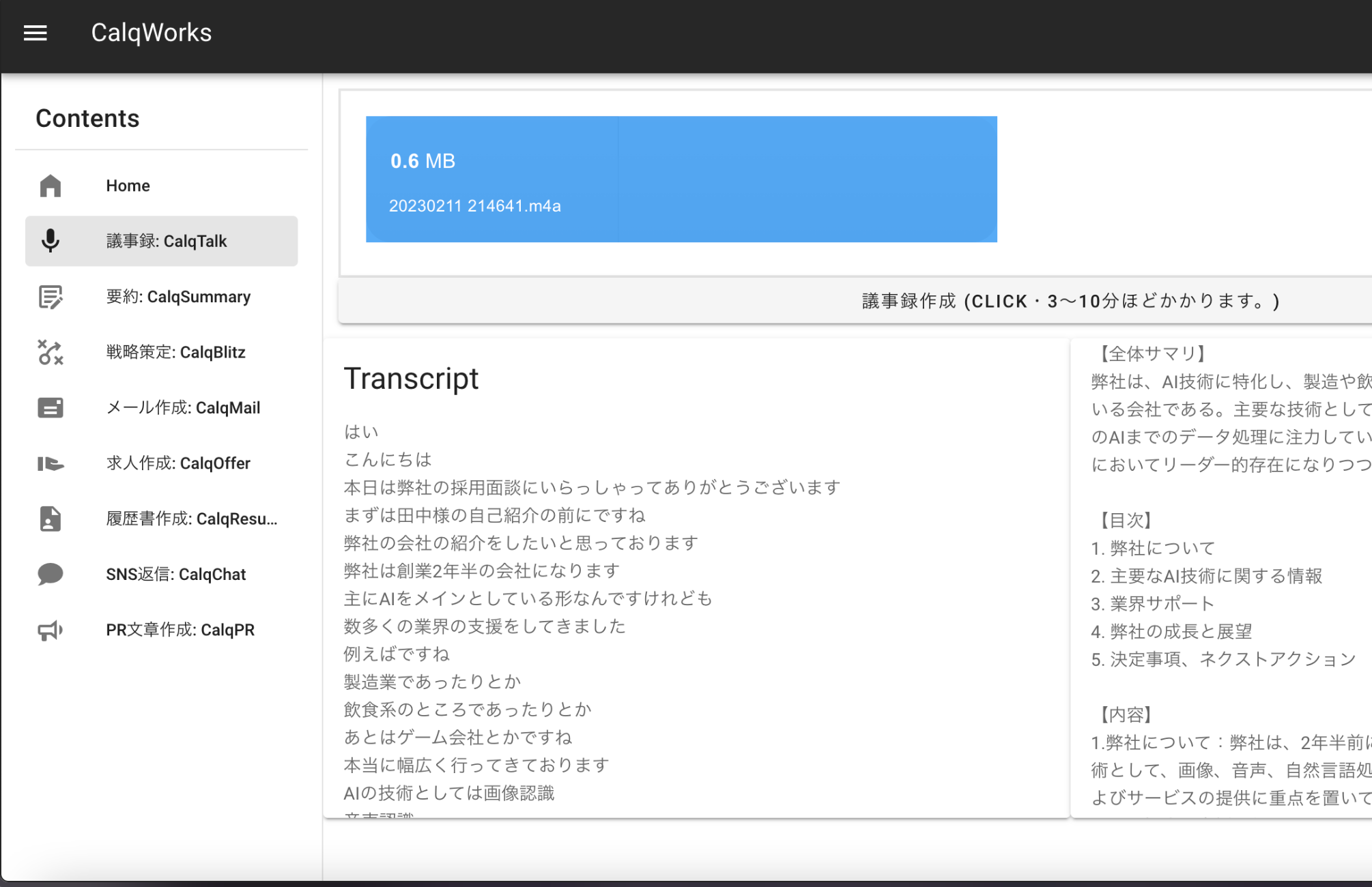Click the CalqResume document icon
This screenshot has height=887, width=1372.
tap(51, 519)
